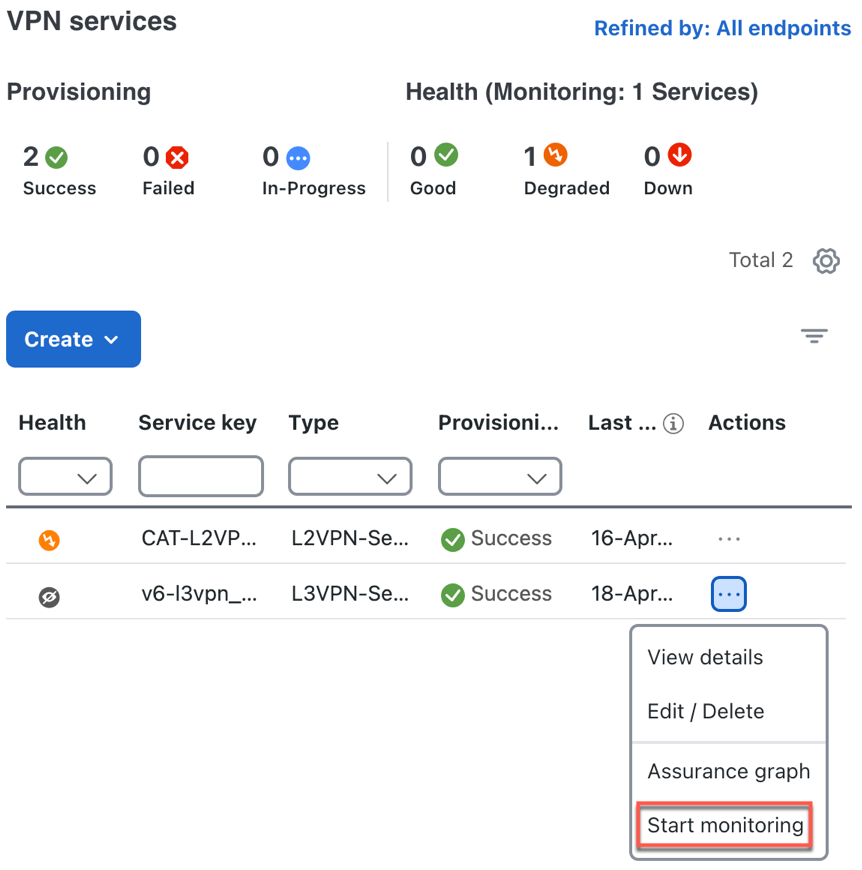
Task: Expand the Provisioning filter dropdown
Action: (x=500, y=478)
